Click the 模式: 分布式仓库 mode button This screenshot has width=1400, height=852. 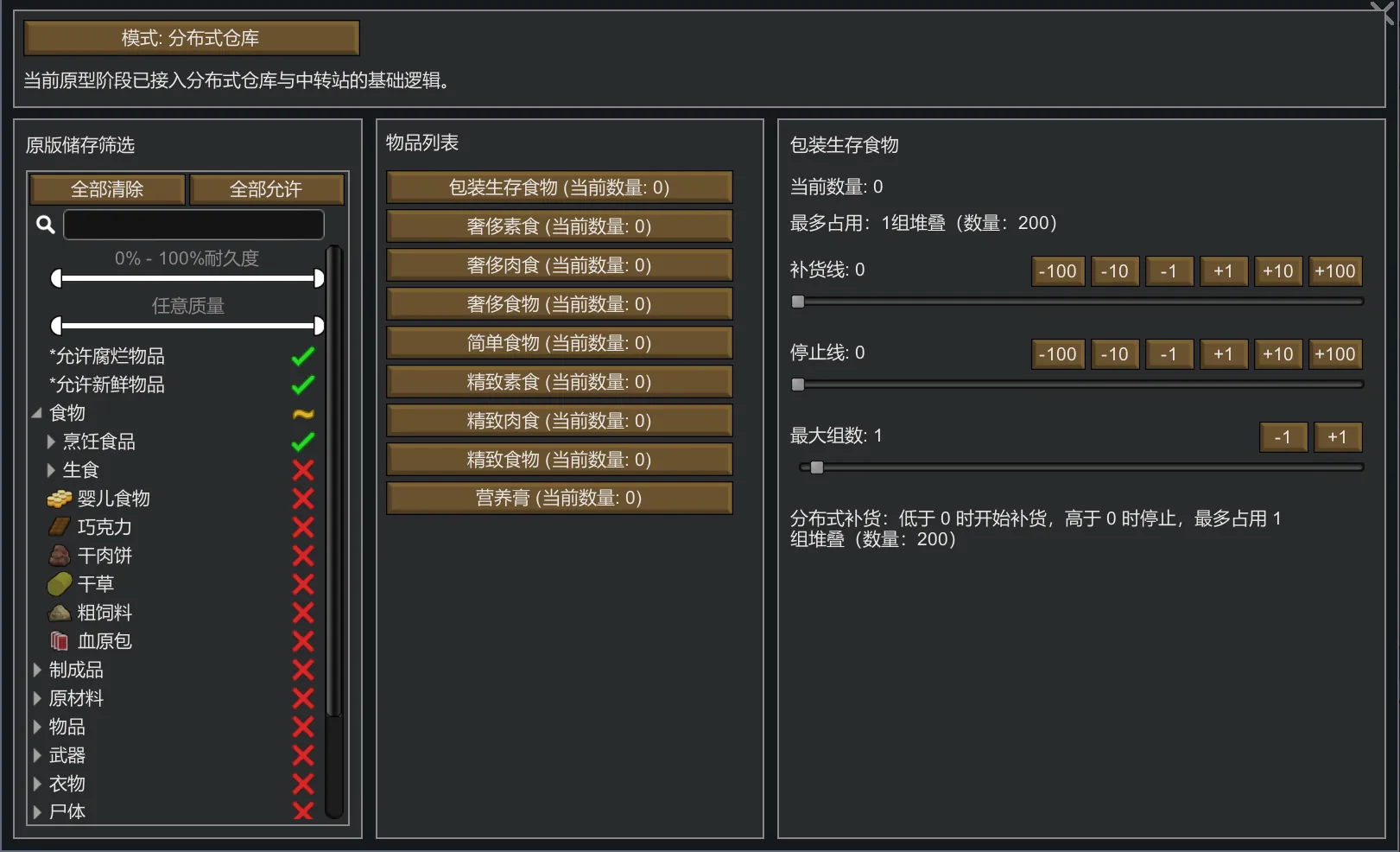click(191, 38)
